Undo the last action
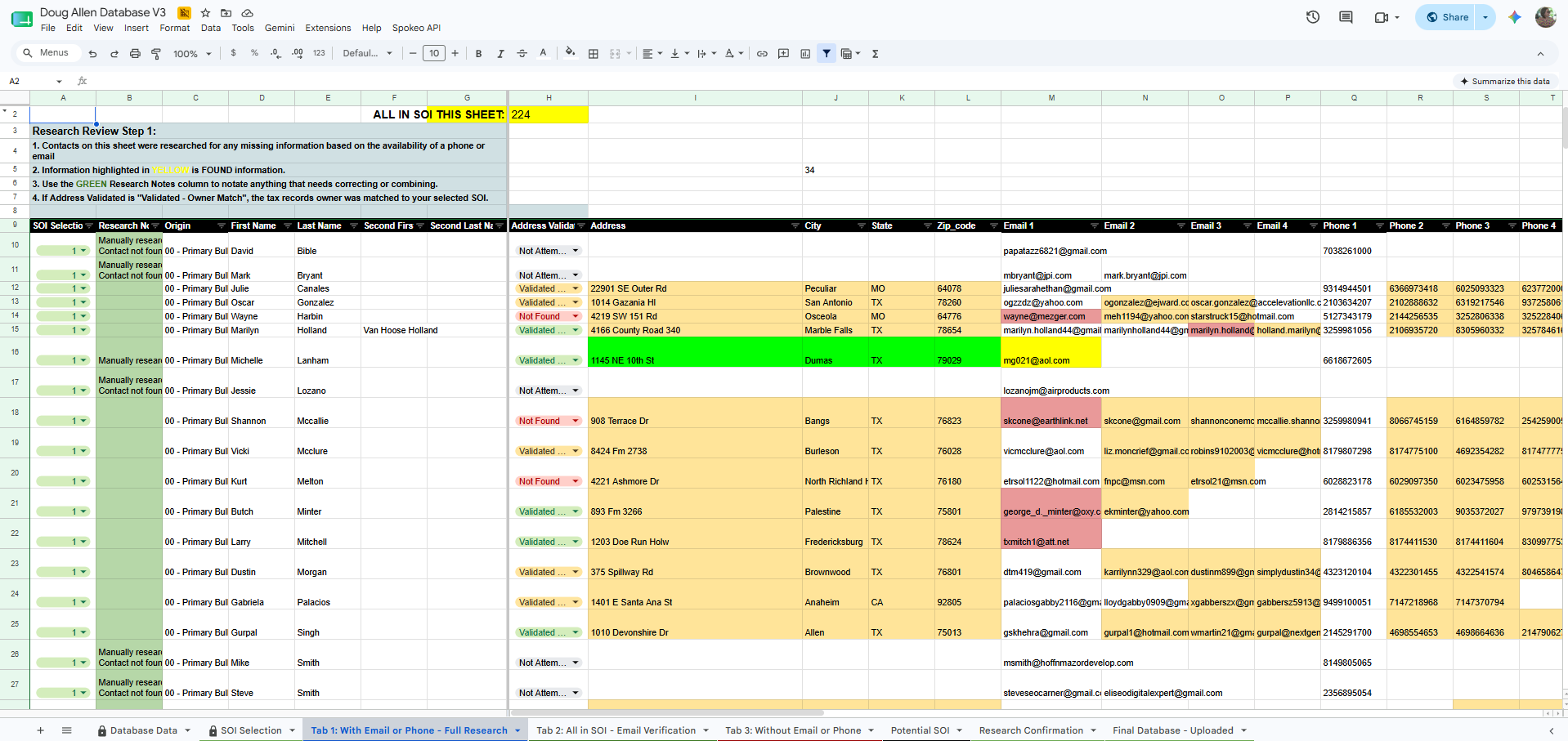Screen dimensions: 1568x741 [92, 54]
